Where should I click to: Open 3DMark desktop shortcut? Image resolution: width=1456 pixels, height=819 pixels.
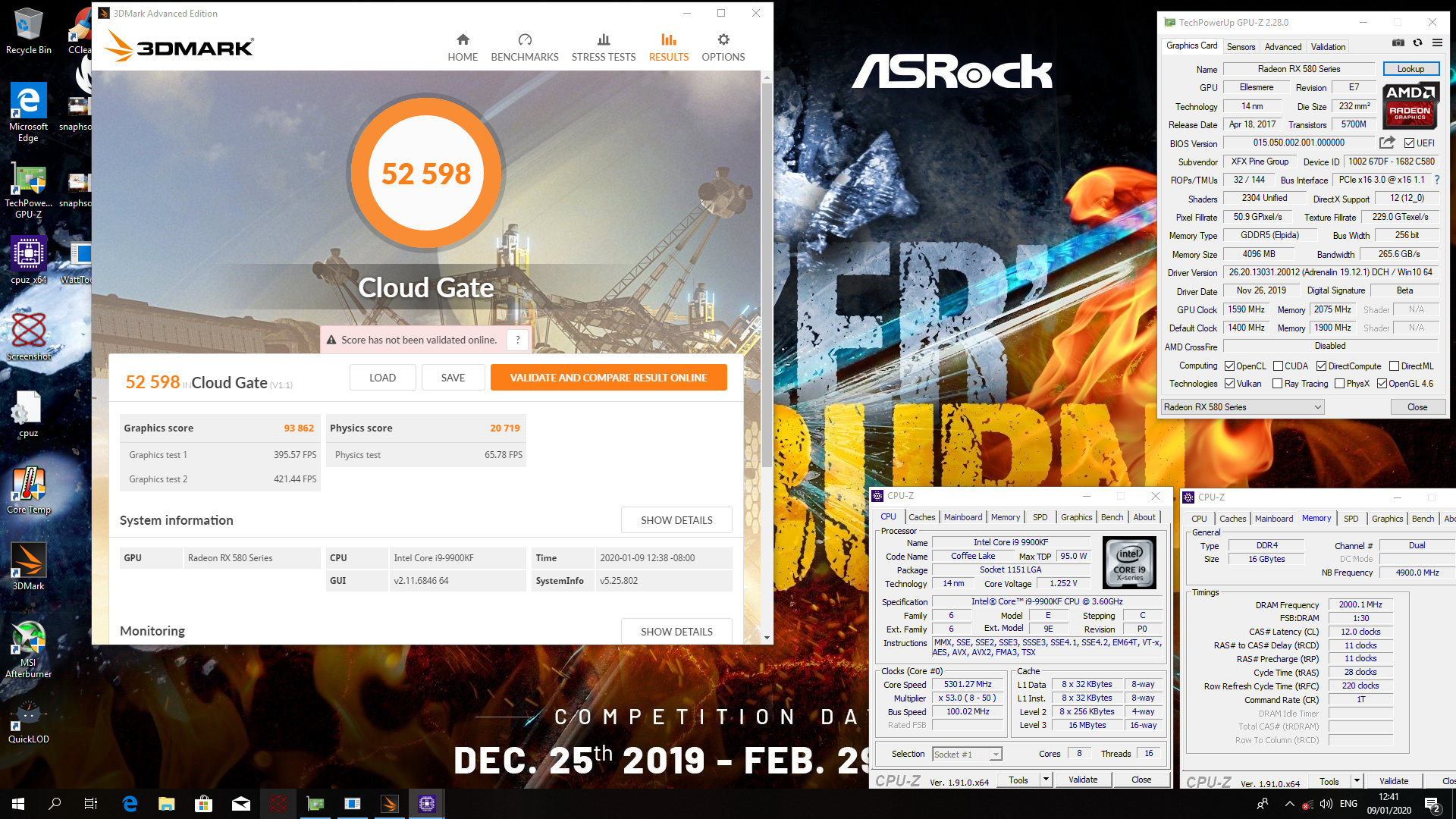coord(29,566)
